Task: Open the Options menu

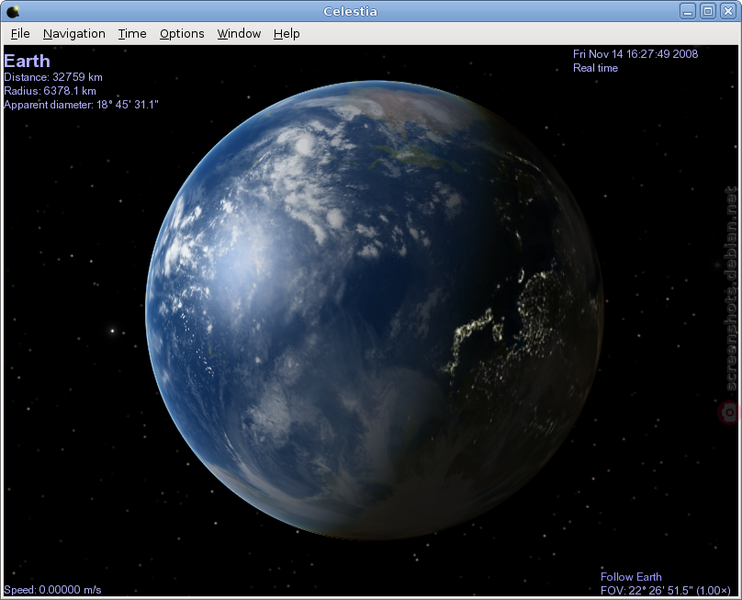Action: click(x=182, y=34)
